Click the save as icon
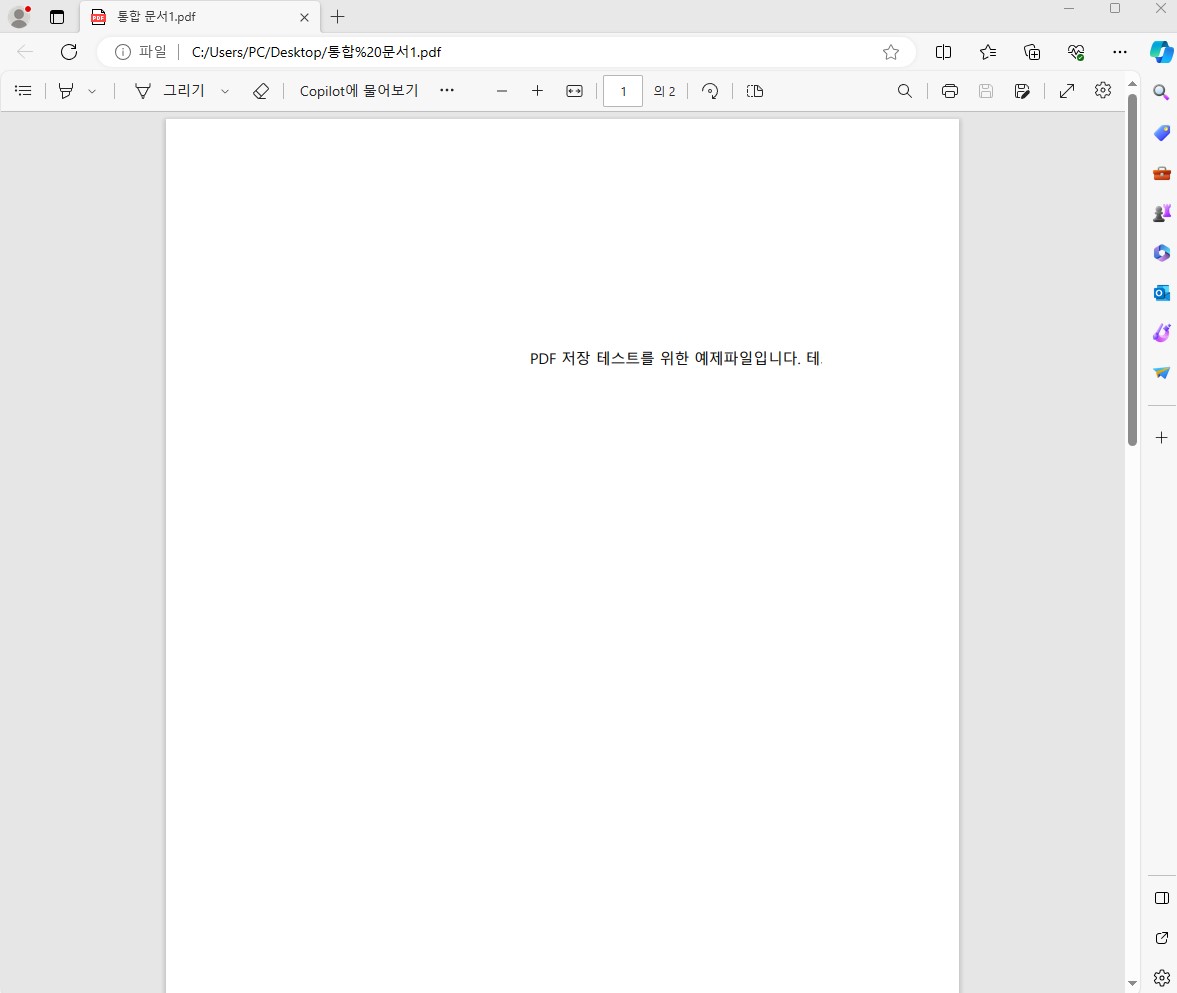Screen dimensions: 1177x993 pyautogui.click(x=1022, y=91)
